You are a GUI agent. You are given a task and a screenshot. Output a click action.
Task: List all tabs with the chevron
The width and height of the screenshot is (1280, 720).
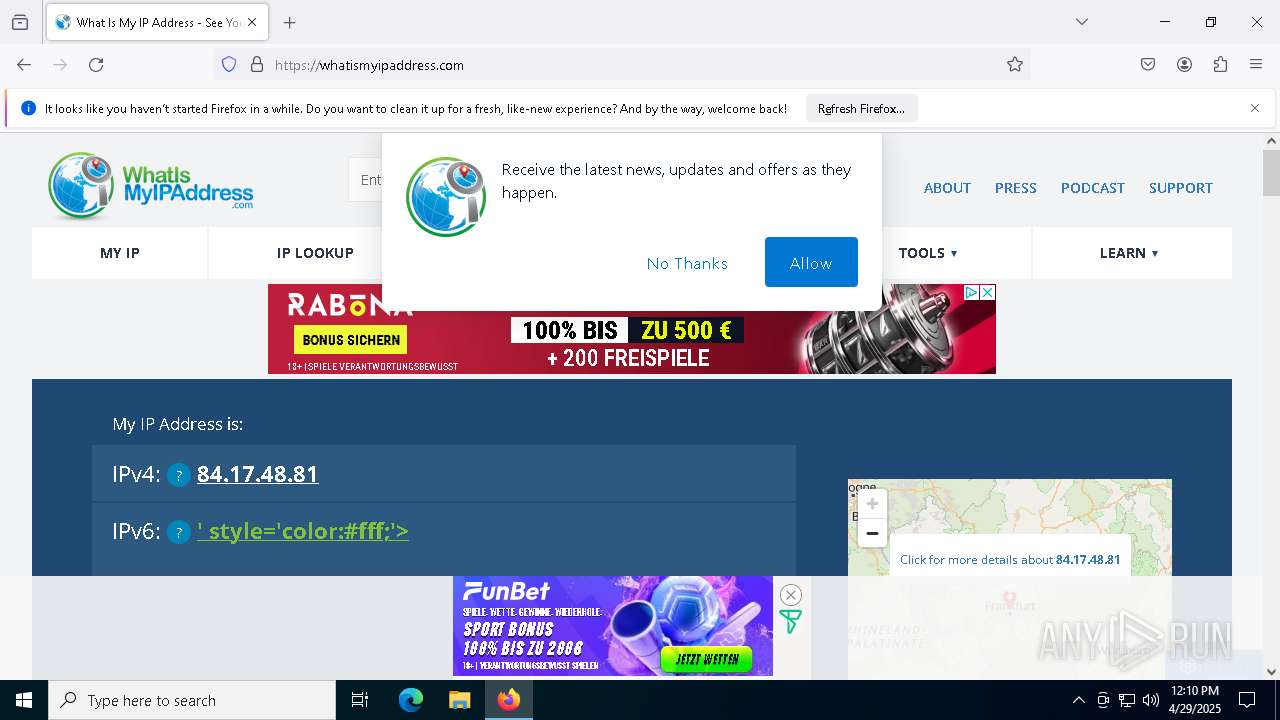1081,22
